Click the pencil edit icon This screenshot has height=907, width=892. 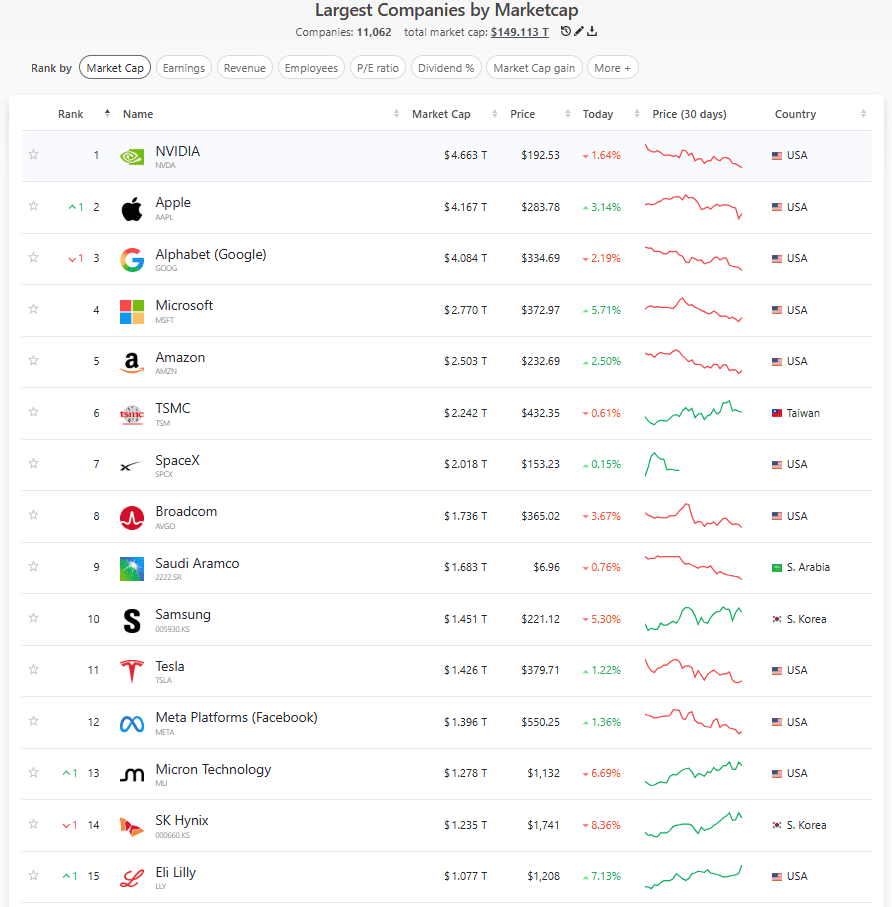(x=579, y=31)
